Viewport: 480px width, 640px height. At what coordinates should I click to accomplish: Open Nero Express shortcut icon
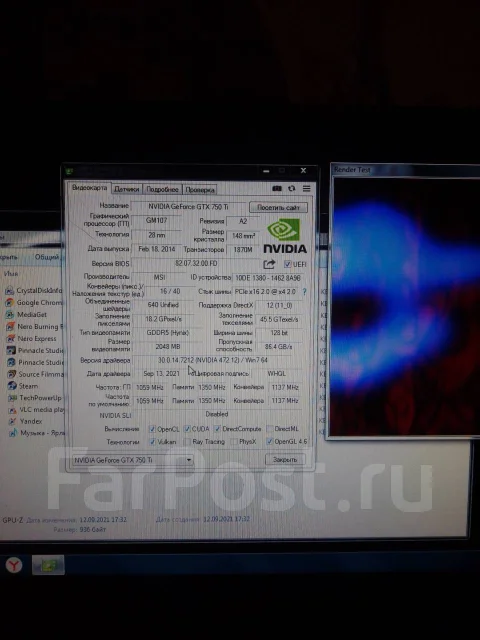click(x=11, y=338)
